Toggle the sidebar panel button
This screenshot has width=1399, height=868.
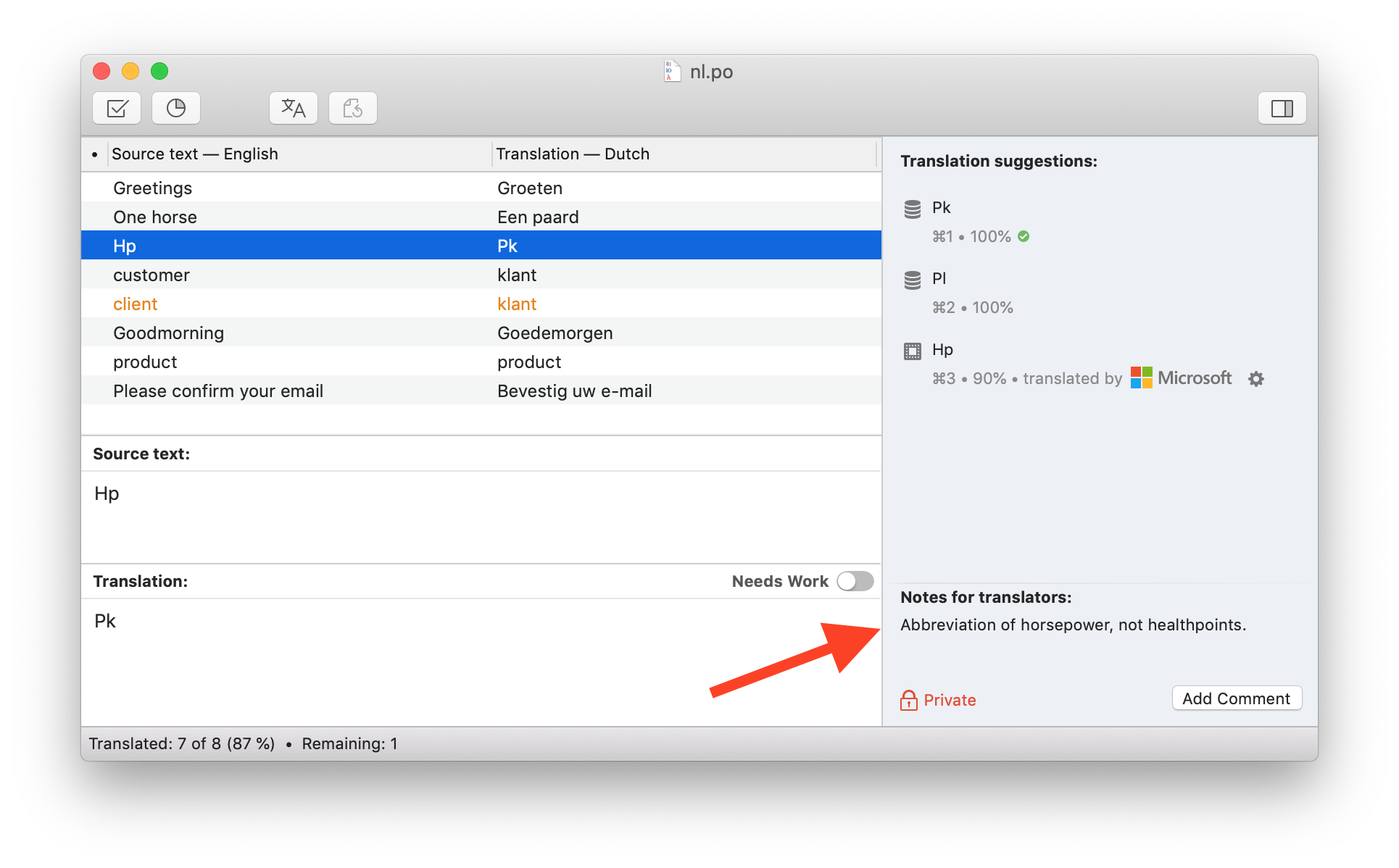1282,109
